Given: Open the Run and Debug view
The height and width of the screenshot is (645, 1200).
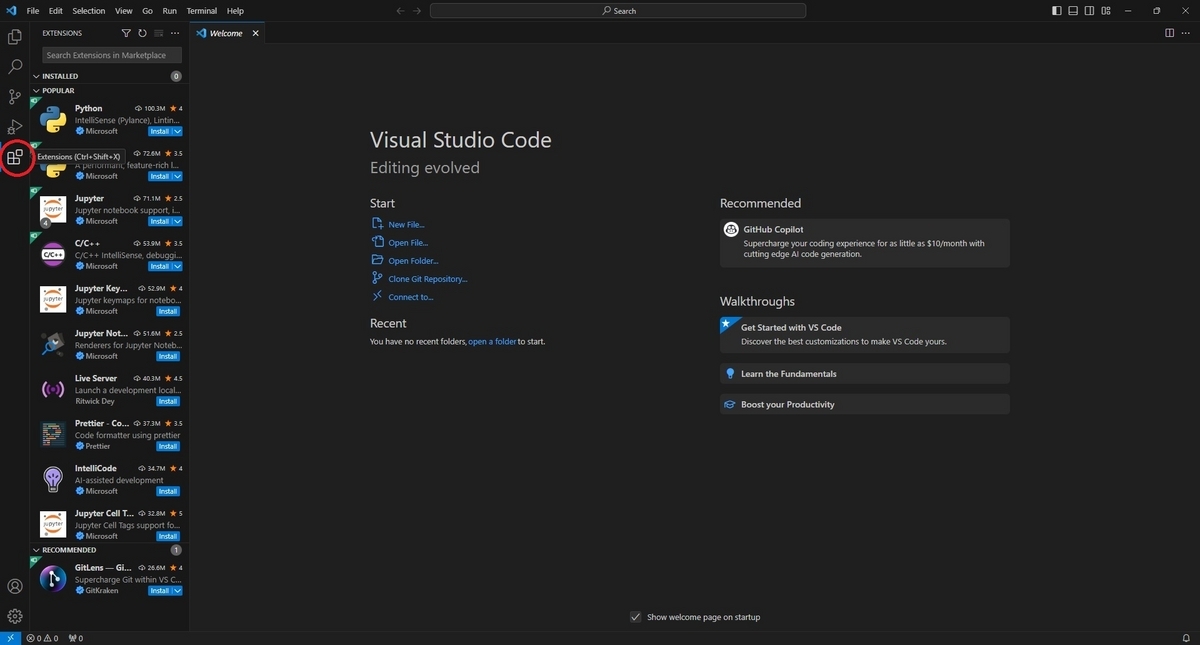Looking at the screenshot, I should [x=15, y=127].
